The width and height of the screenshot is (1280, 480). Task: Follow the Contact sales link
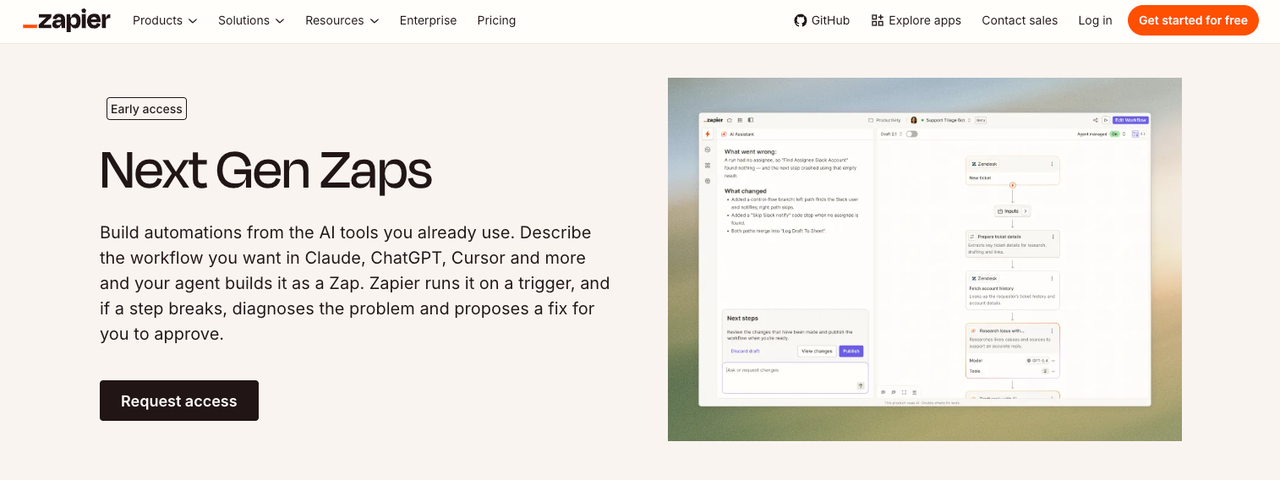1019,20
